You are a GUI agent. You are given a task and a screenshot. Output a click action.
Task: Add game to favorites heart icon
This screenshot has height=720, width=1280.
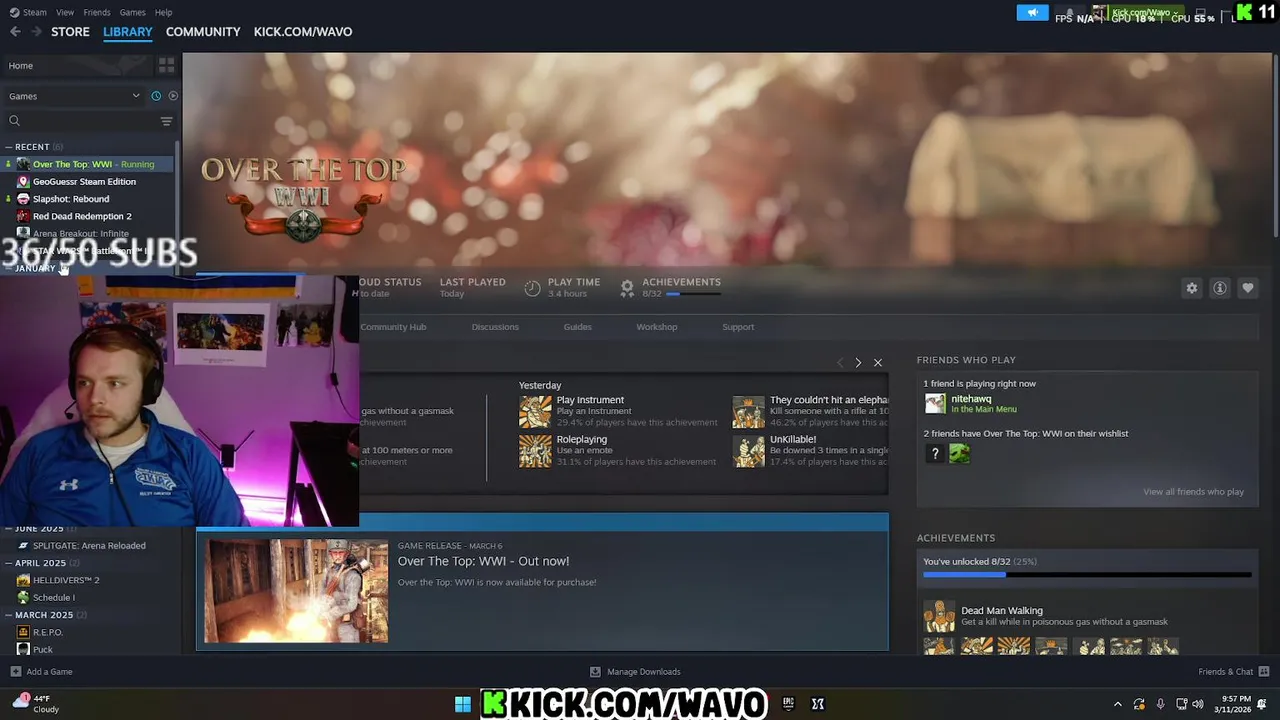tap(1248, 288)
